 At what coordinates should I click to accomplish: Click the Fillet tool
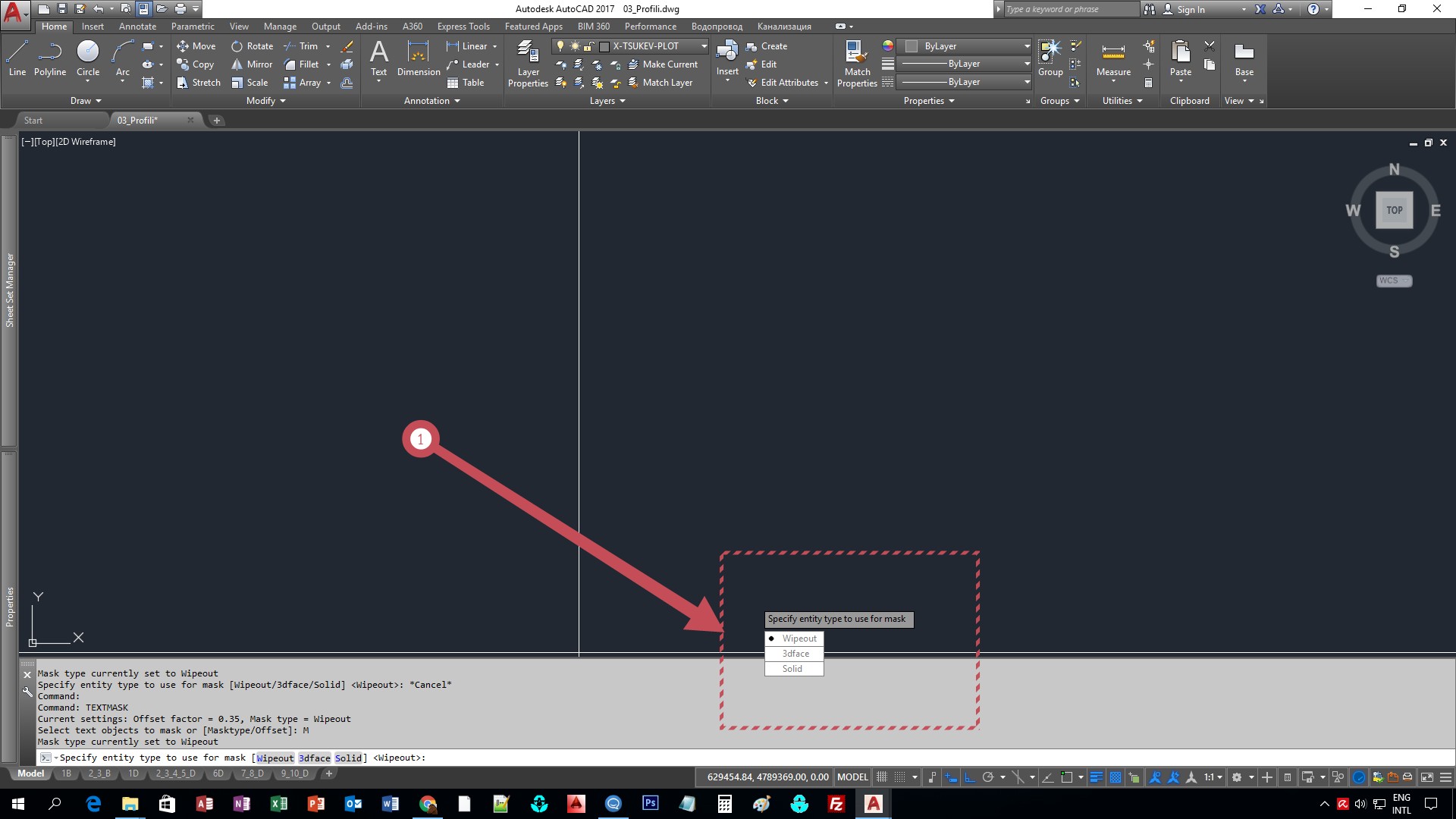301,64
